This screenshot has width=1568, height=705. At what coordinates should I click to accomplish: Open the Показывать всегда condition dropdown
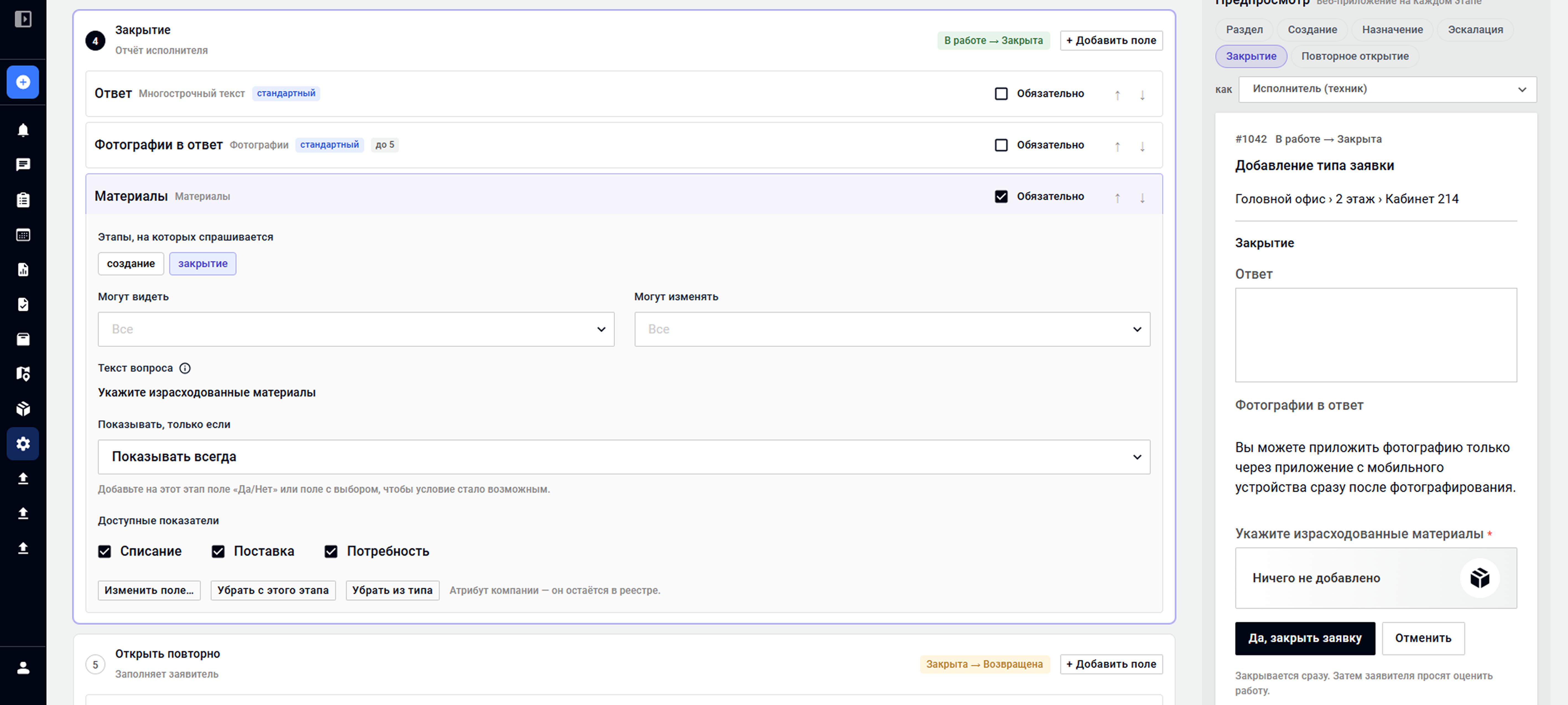624,457
